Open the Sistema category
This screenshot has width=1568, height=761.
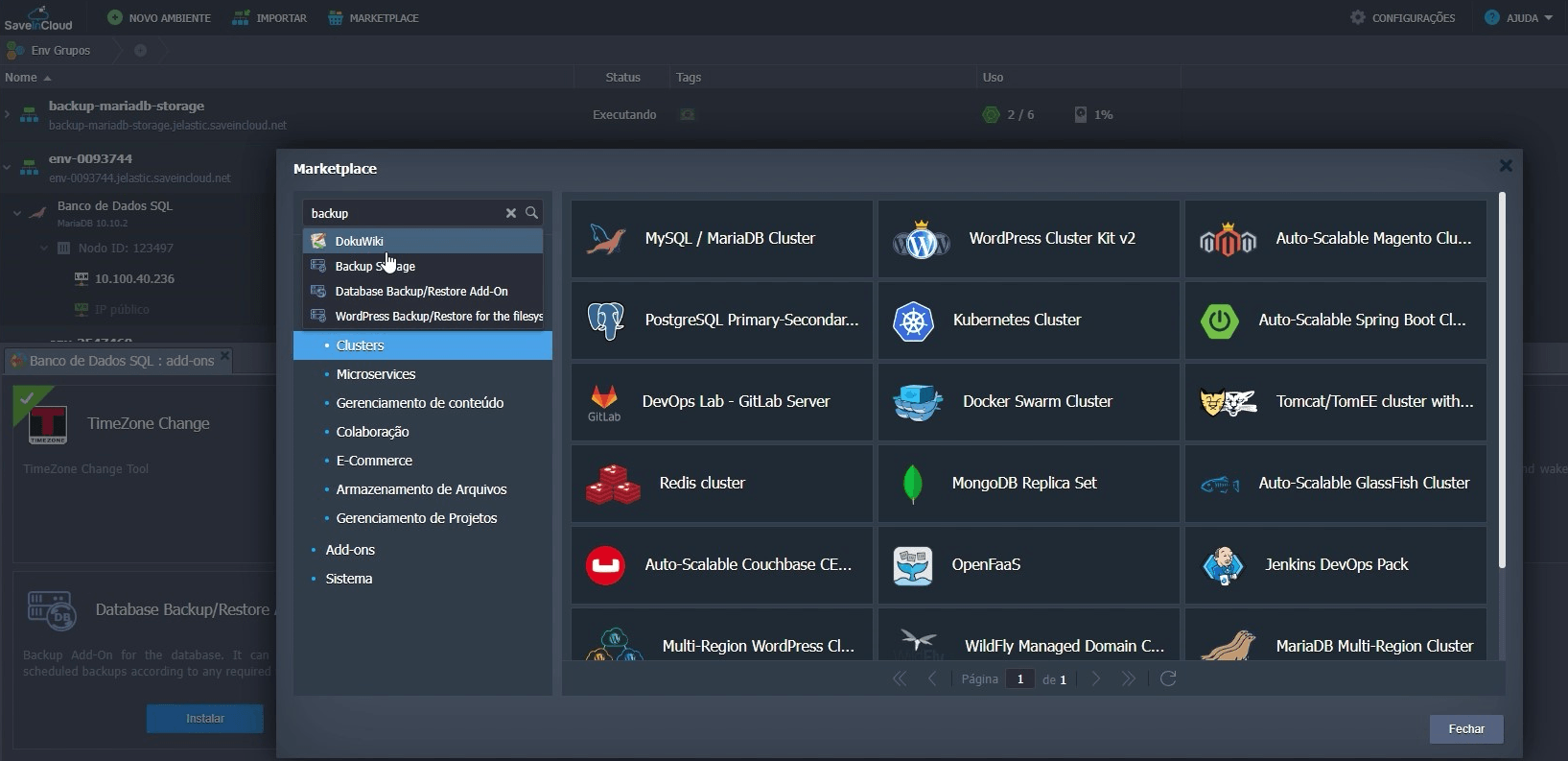click(348, 579)
